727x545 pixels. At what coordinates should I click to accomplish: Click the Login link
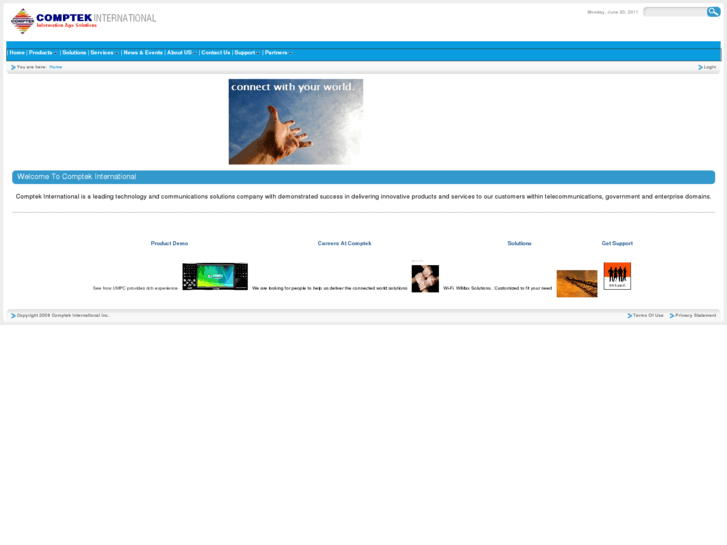[710, 67]
